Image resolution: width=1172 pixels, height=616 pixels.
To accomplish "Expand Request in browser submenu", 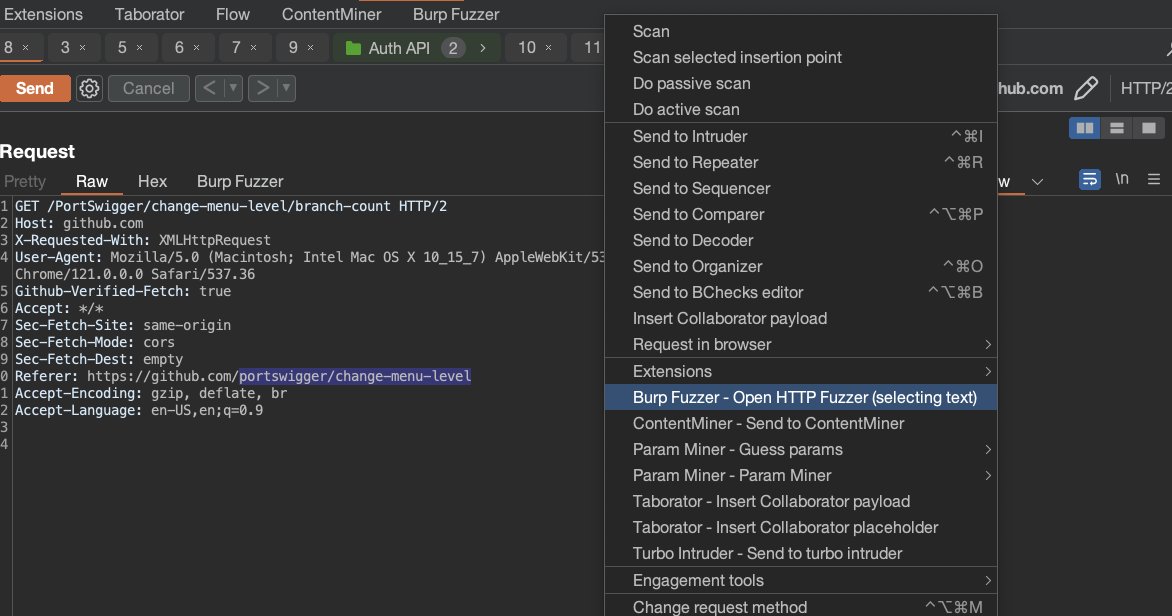I will pos(988,345).
